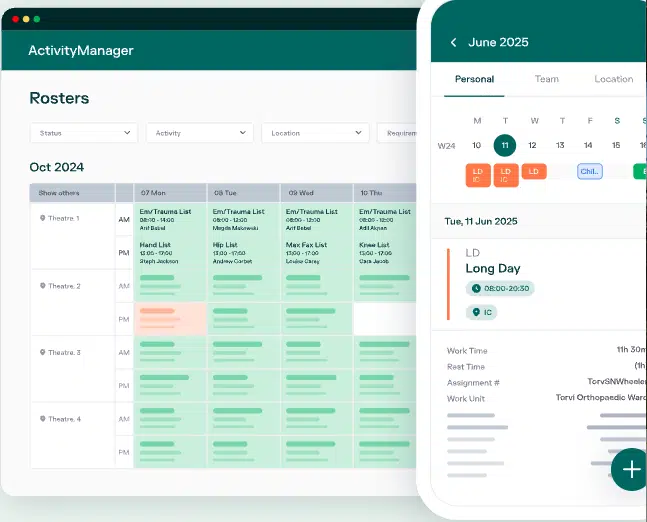This screenshot has width=647, height=522.
Task: Expand the Activity filter dropdown
Action: coord(200,133)
